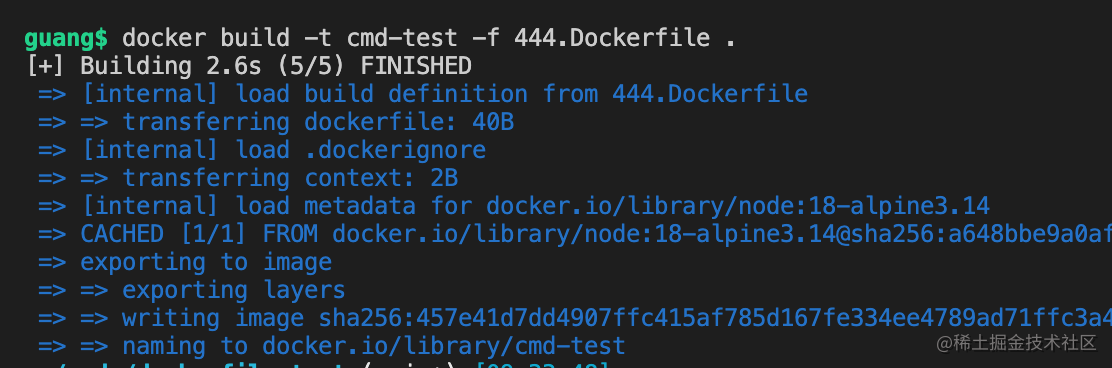The width and height of the screenshot is (1112, 368).
Task: Click the watermark at bottom right
Action: pos(1016,343)
